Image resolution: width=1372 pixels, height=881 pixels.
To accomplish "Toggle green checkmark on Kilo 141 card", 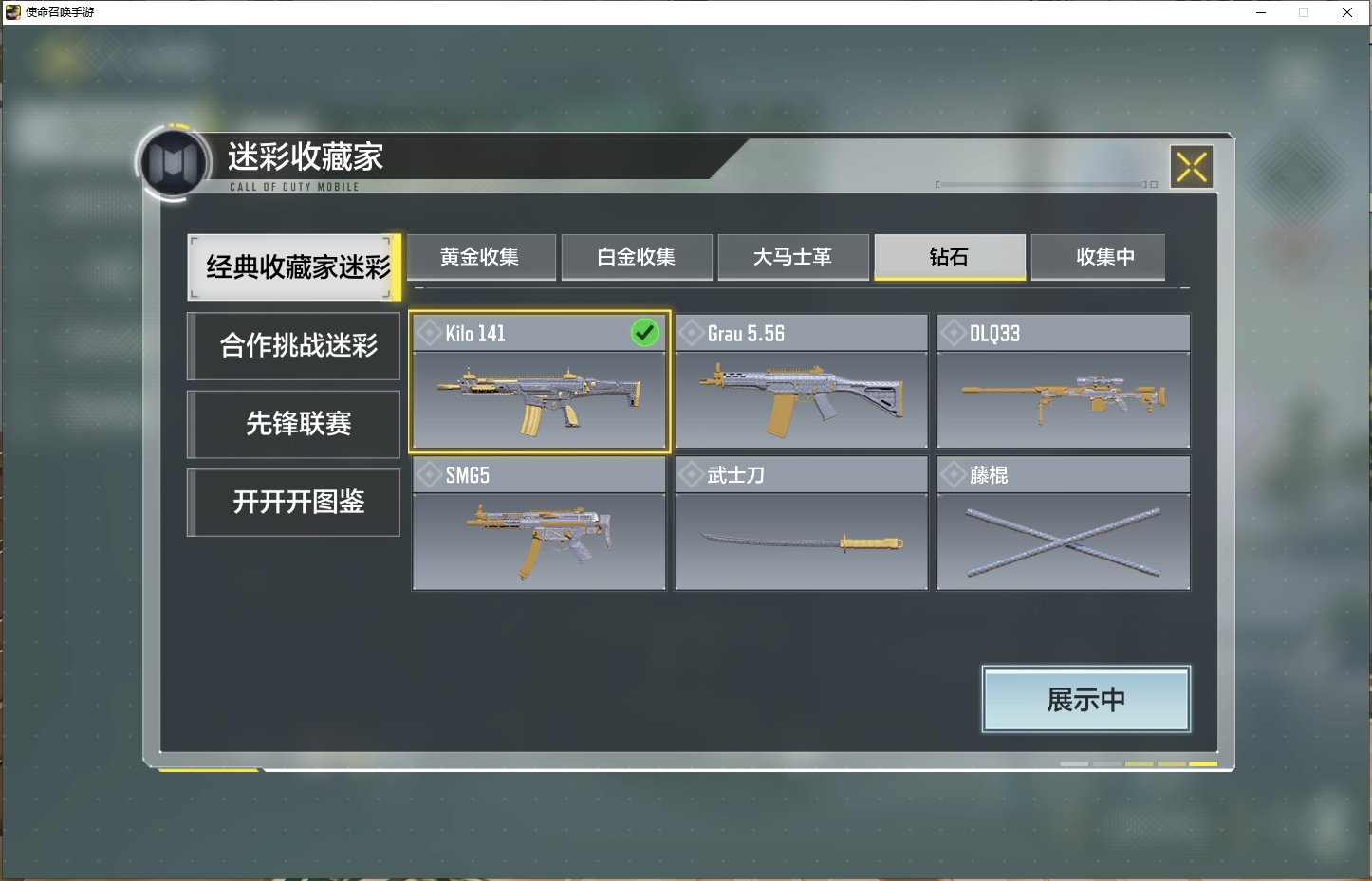I will coord(645,333).
